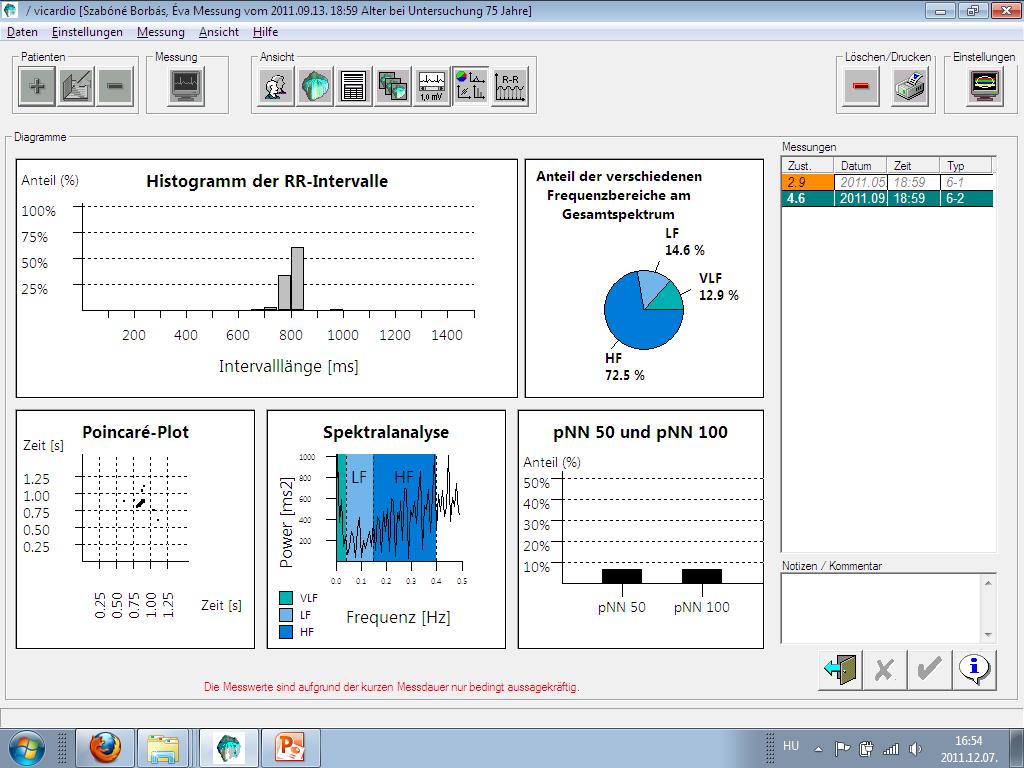Viewport: 1024px width, 768px height.
Task: Click the LF 14.6 % pie label
Action: pos(684,242)
